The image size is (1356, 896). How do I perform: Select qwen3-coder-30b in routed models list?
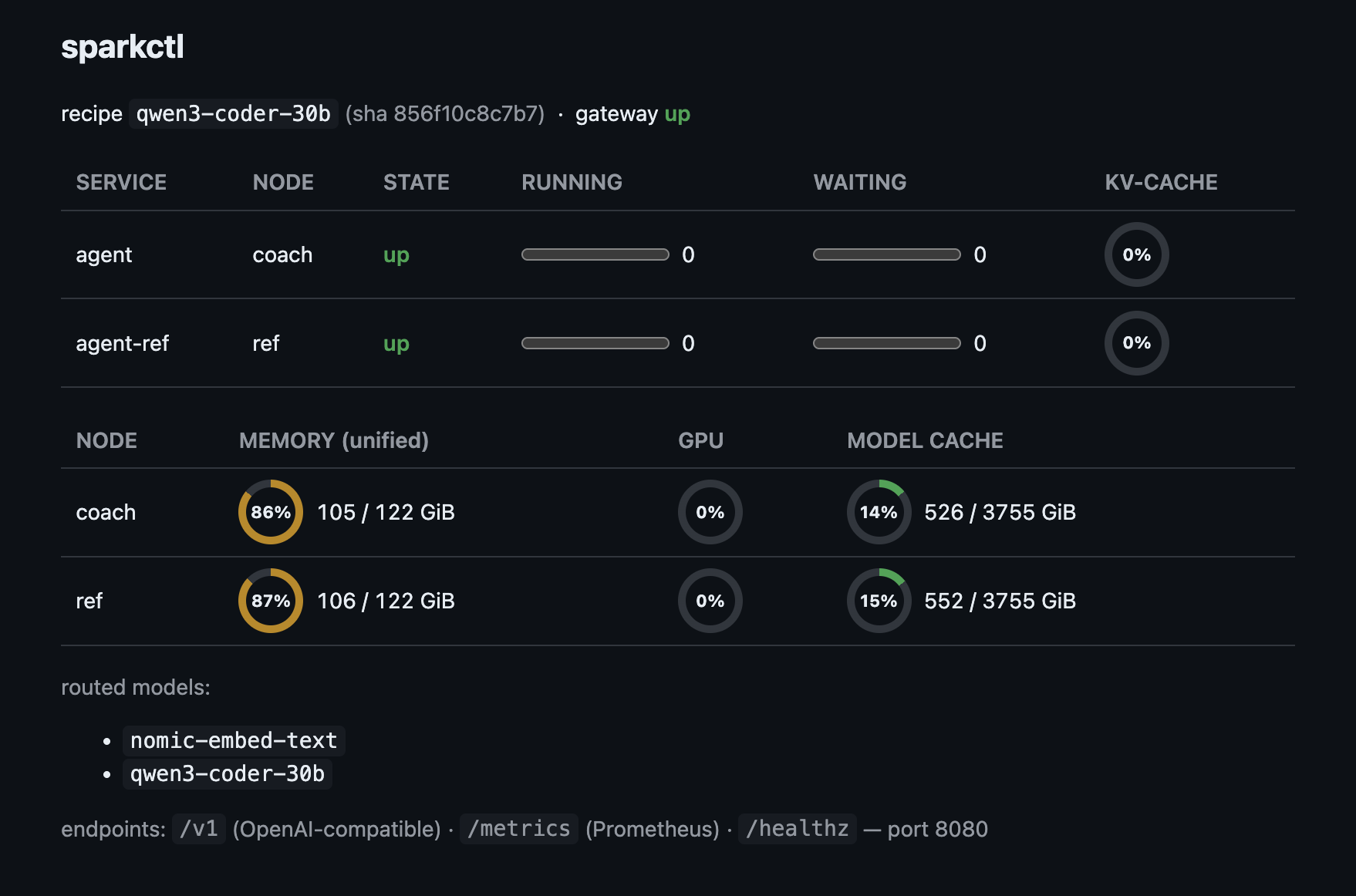228,774
